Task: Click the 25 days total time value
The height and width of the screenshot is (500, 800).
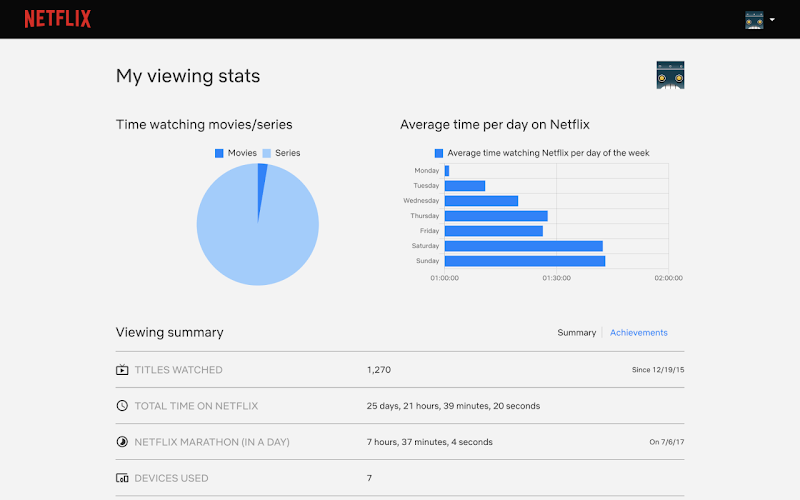Action: (453, 406)
